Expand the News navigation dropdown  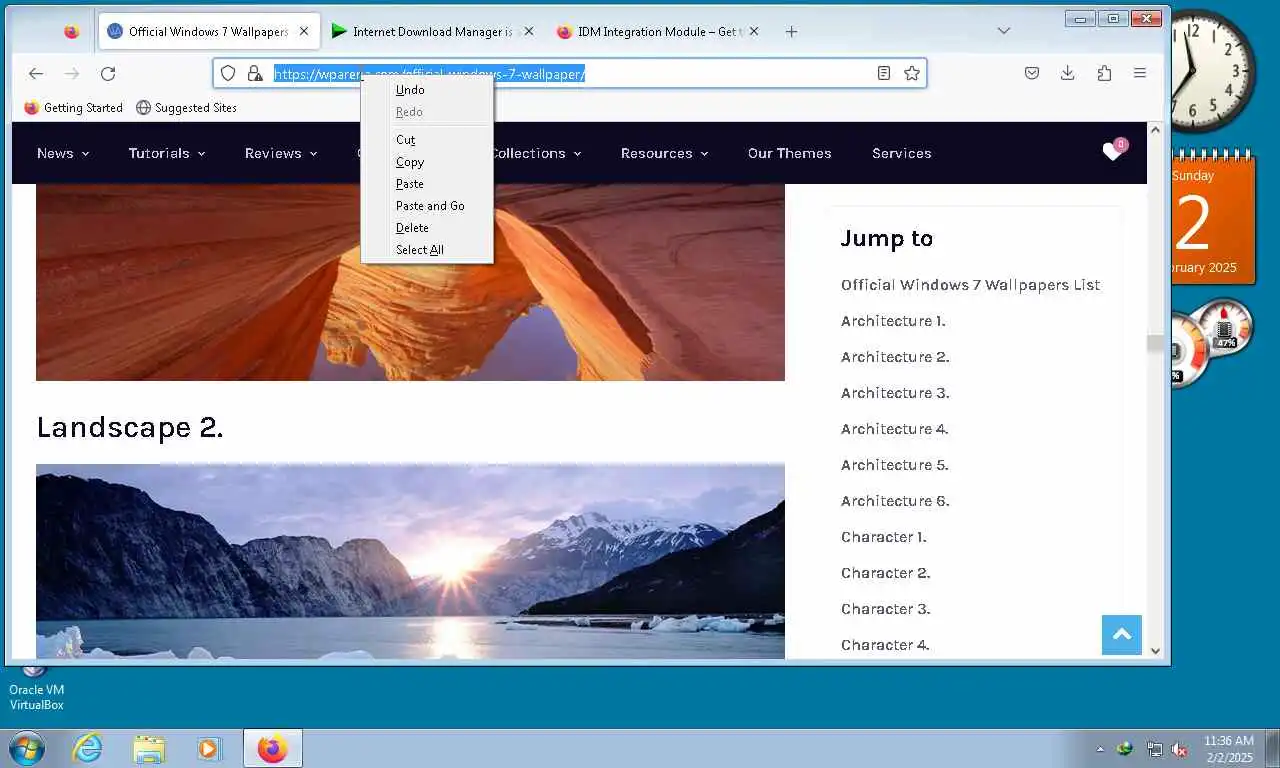click(x=63, y=153)
